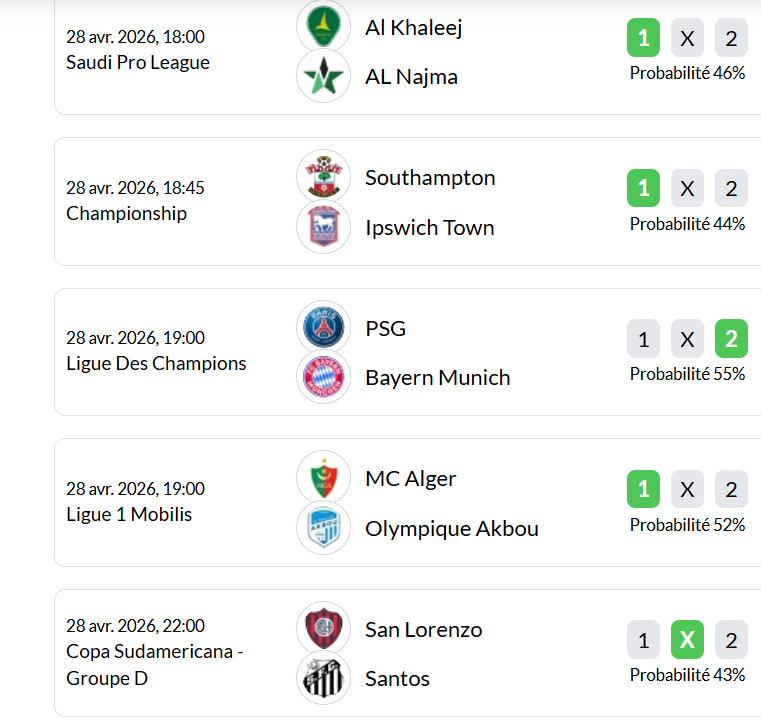Click the Olympique Akbou club logo

click(323, 528)
